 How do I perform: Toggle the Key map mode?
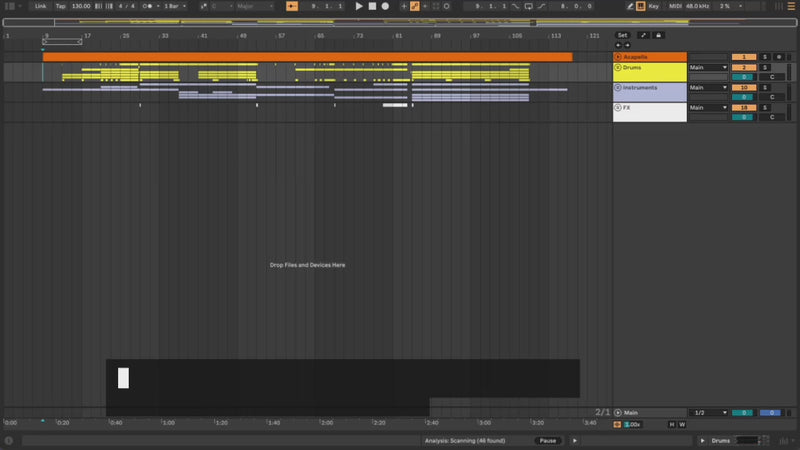tap(654, 6)
